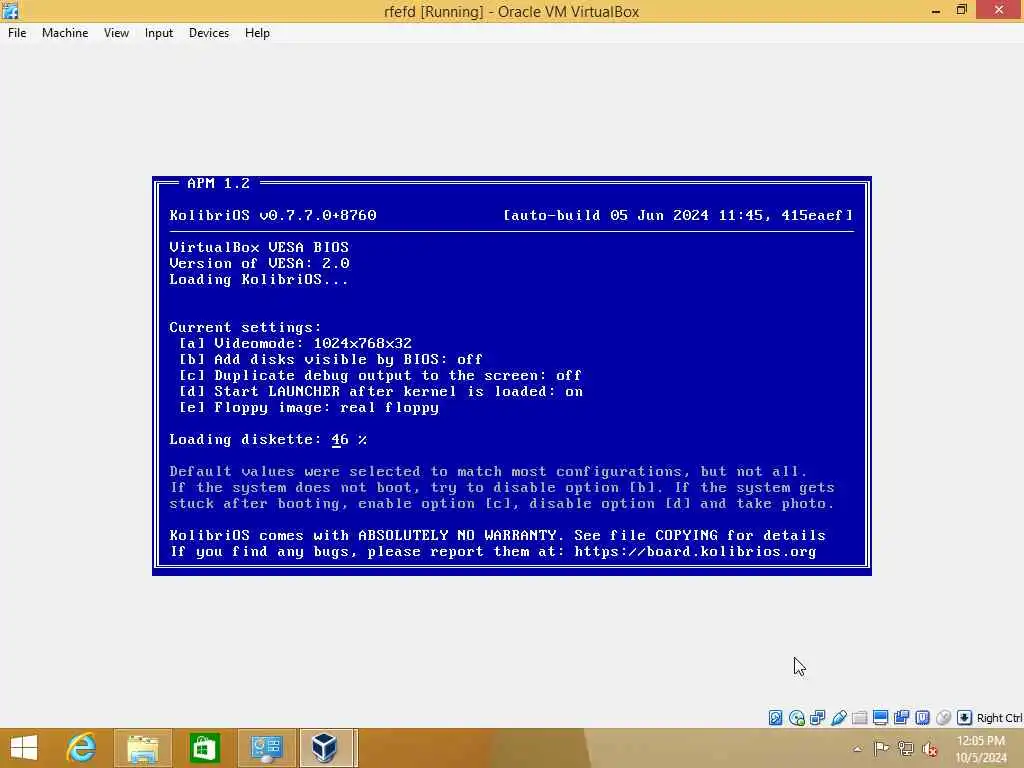The width and height of the screenshot is (1024, 768).
Task: Click the 'VirtualBox VESA BIOS' line
Action: [x=259, y=248]
